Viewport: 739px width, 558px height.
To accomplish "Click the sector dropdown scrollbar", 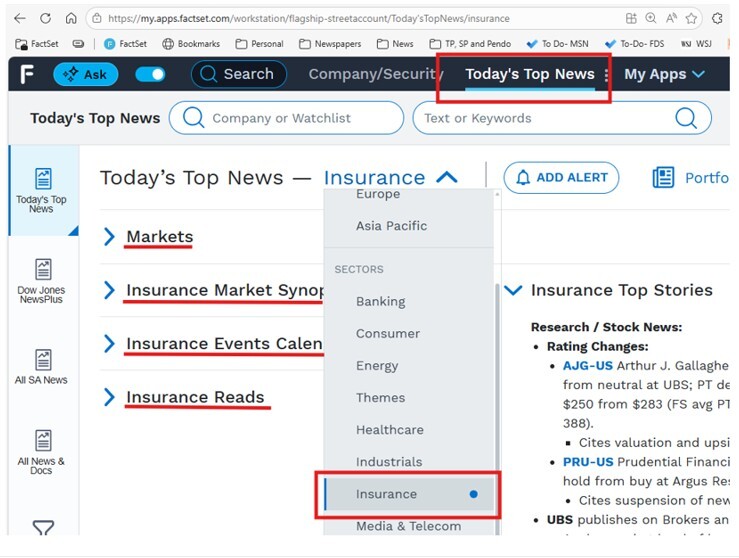I will (497, 409).
